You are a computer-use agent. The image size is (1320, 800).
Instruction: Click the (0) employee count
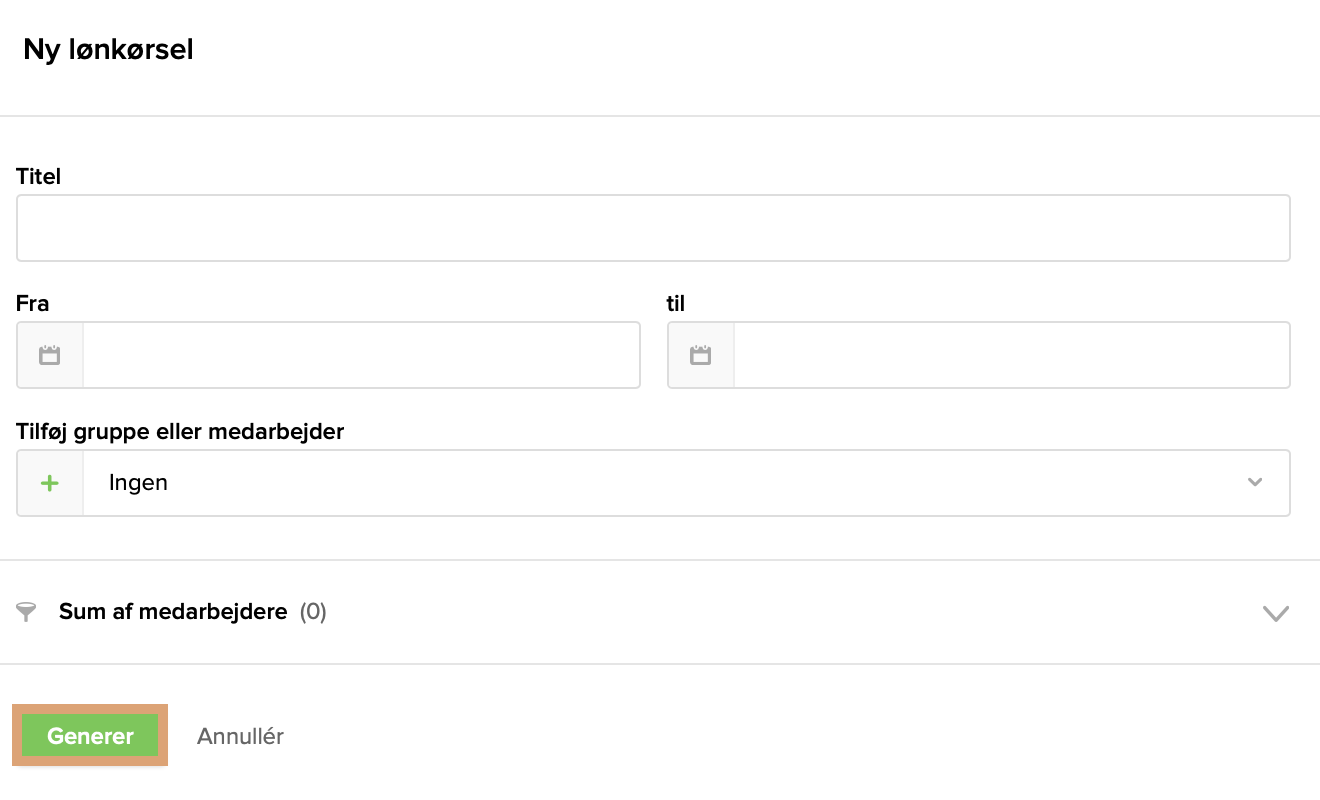click(313, 612)
